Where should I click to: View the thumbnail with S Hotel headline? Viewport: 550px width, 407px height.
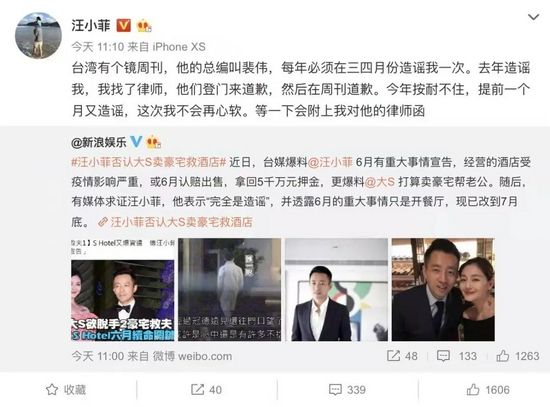(123, 289)
